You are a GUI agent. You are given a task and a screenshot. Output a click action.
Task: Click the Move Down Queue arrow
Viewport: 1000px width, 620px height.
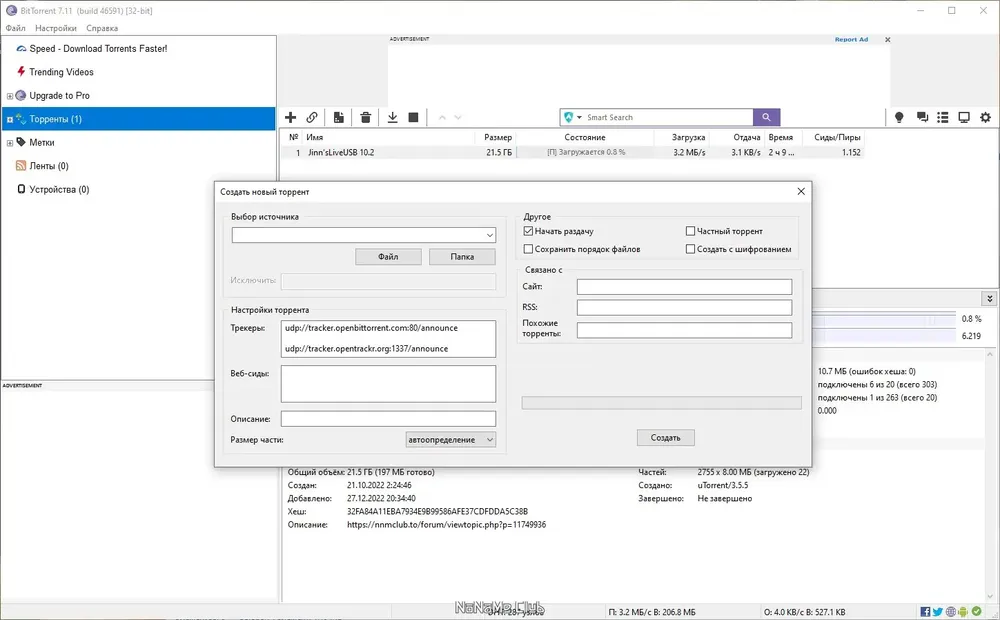(457, 117)
